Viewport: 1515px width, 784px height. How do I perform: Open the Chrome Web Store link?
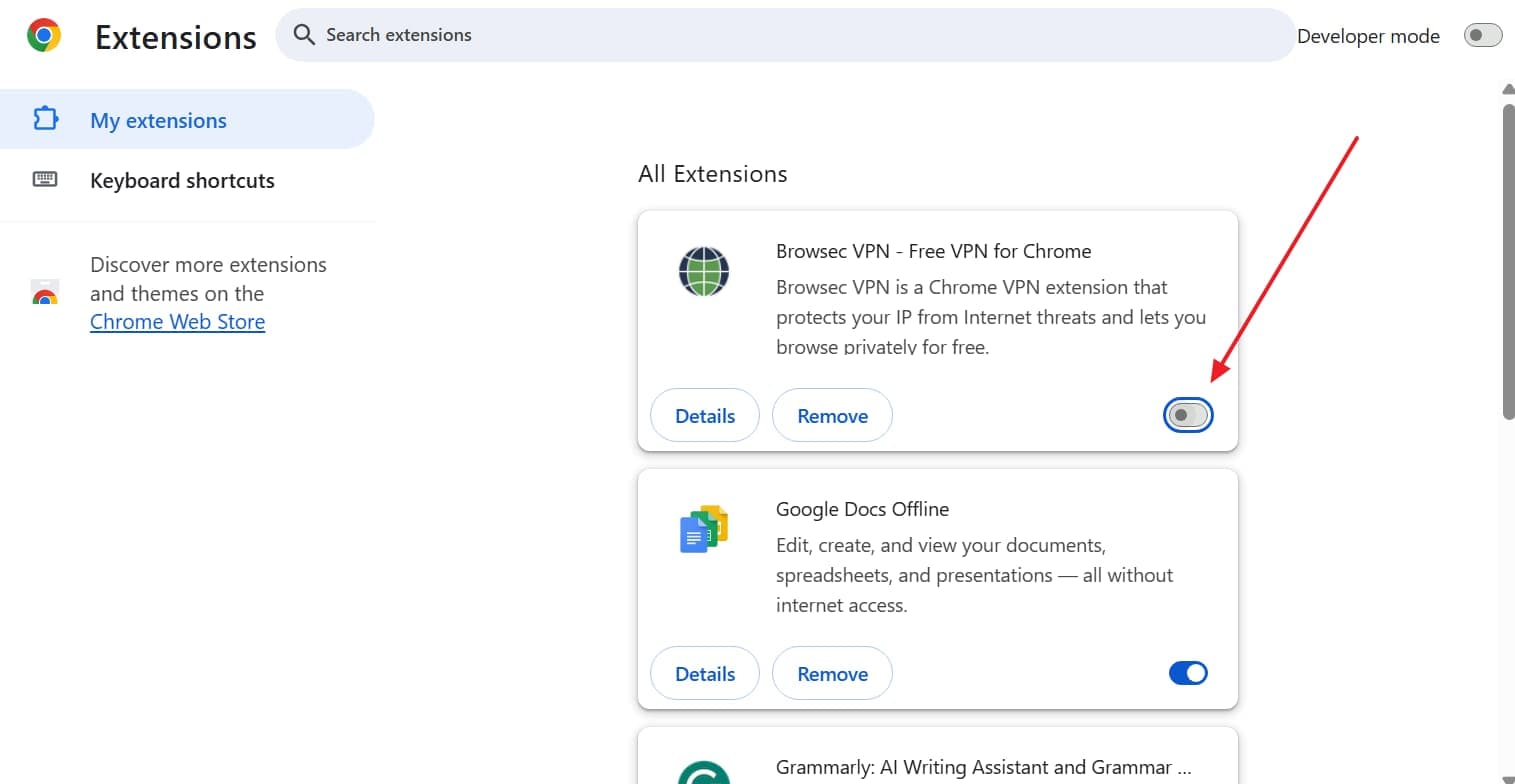177,322
